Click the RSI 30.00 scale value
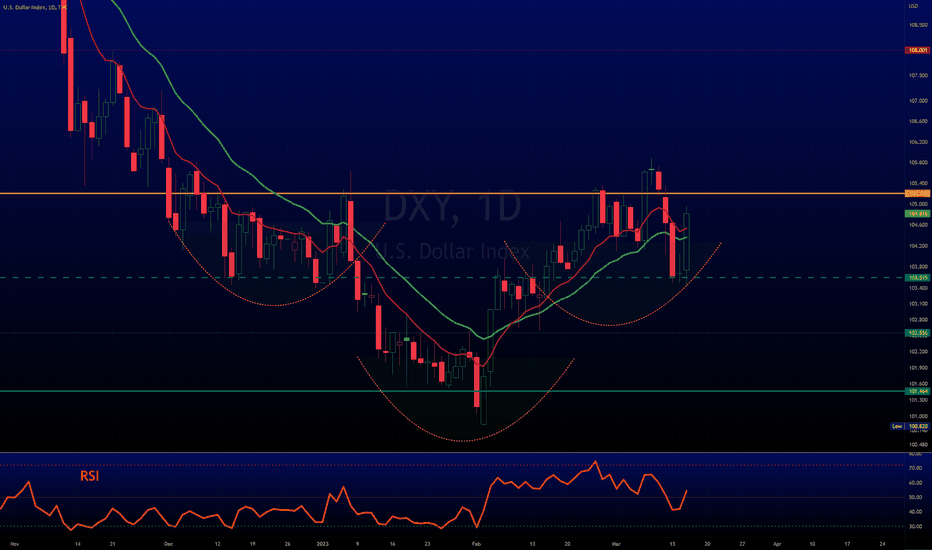The height and width of the screenshot is (550, 932). (915, 526)
